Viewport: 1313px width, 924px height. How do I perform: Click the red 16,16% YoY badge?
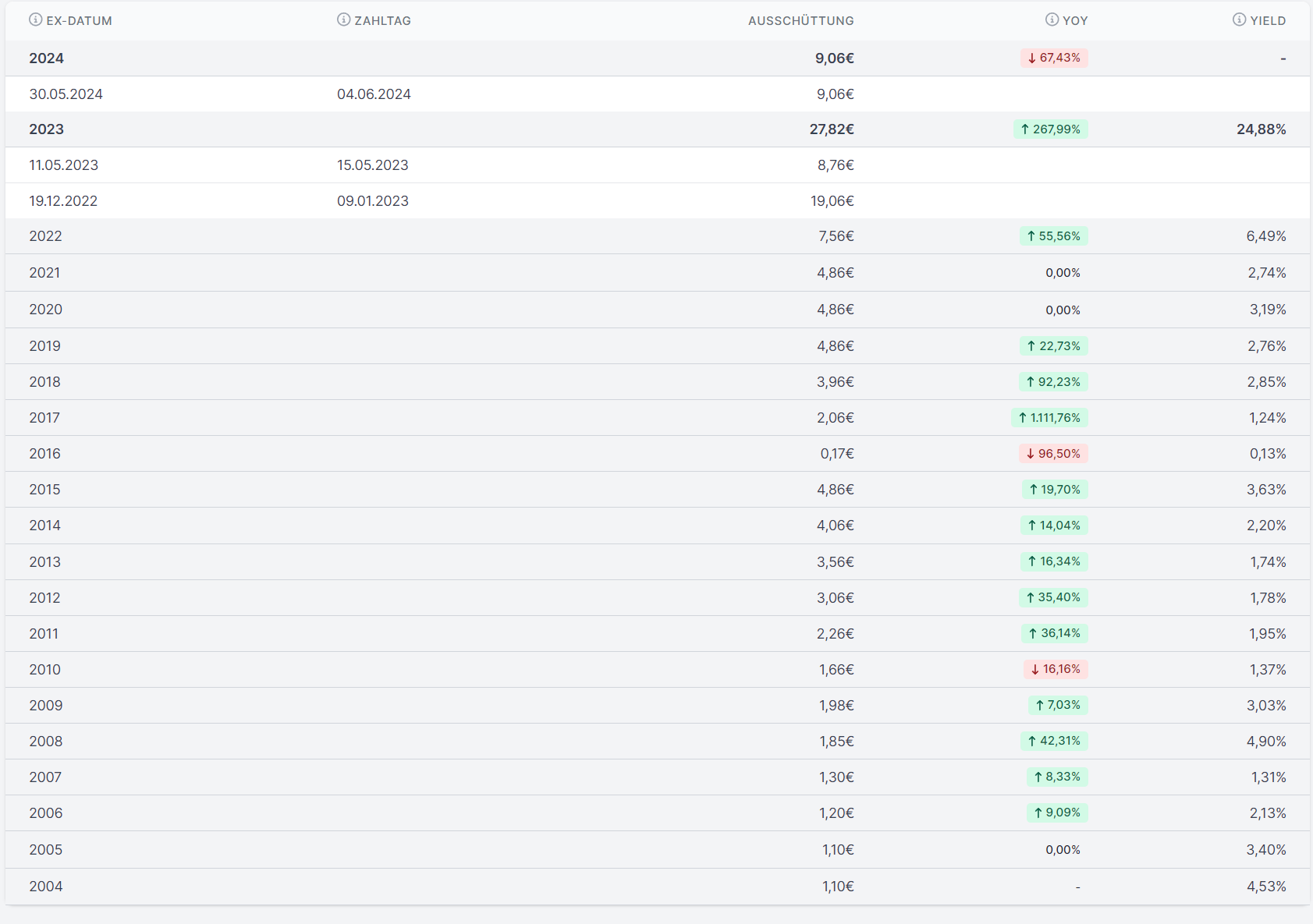[1056, 669]
